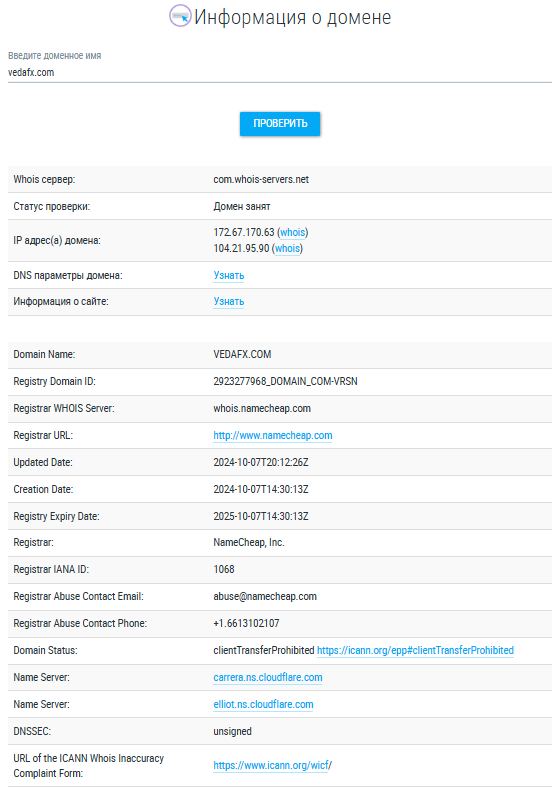555x787 pixels.
Task: Click Узнать link for DNS параметры домена
Action: 229,276
